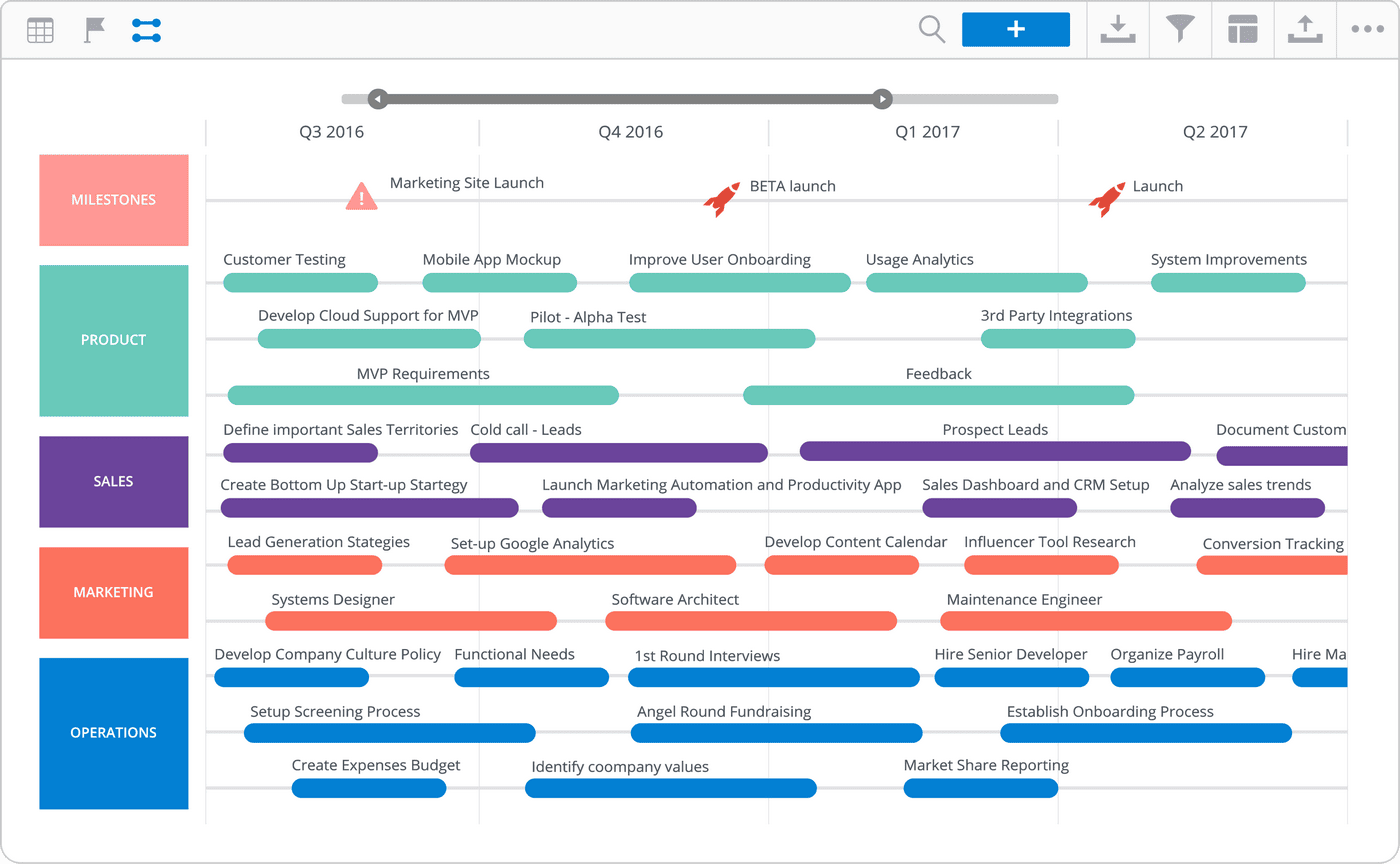Open the Customer Testing bar

(300, 283)
